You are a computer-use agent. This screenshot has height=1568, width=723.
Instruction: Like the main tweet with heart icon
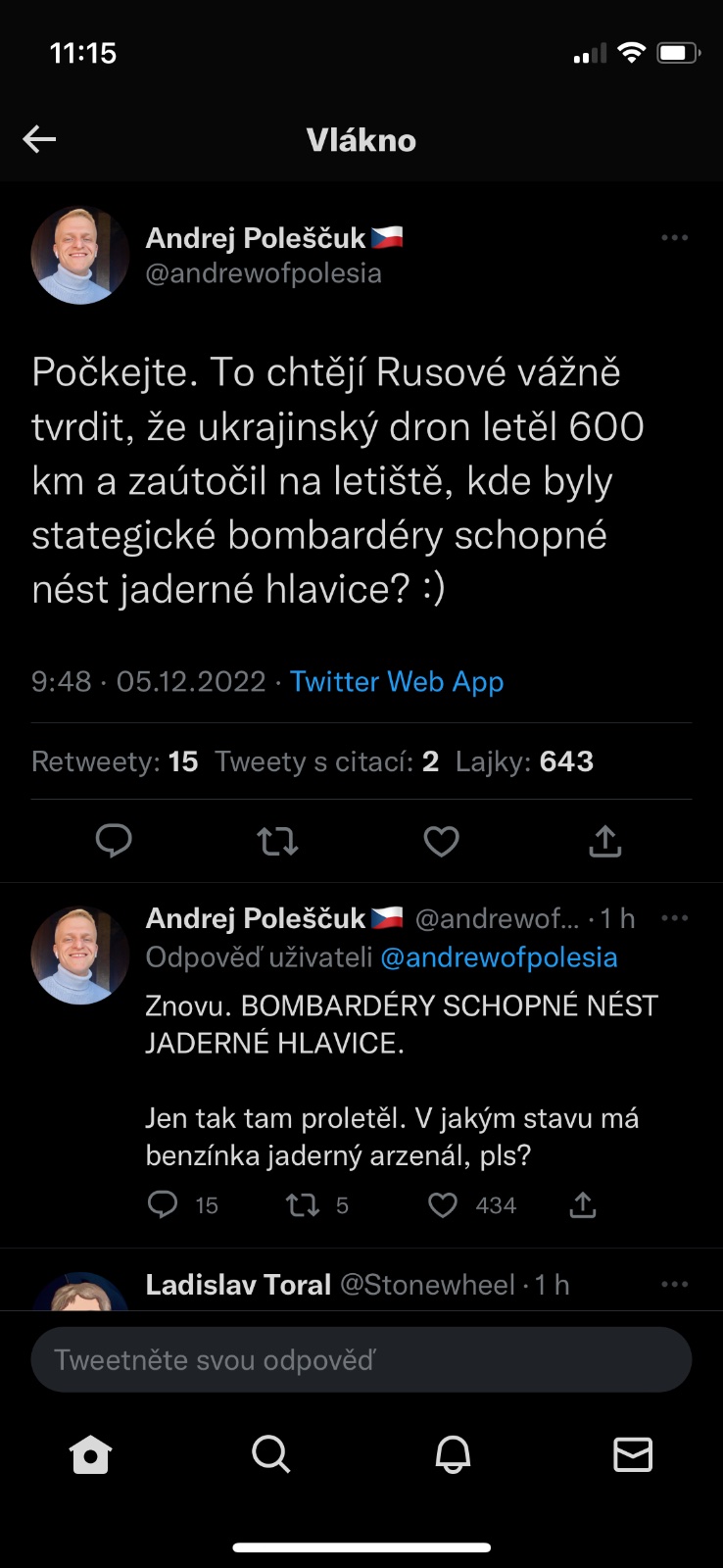pos(441,841)
